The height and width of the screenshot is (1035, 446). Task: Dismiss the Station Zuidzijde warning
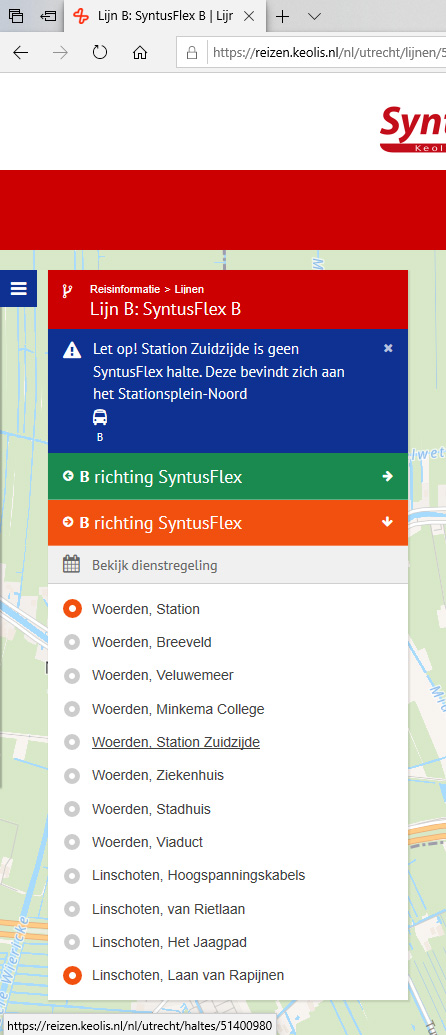388,348
